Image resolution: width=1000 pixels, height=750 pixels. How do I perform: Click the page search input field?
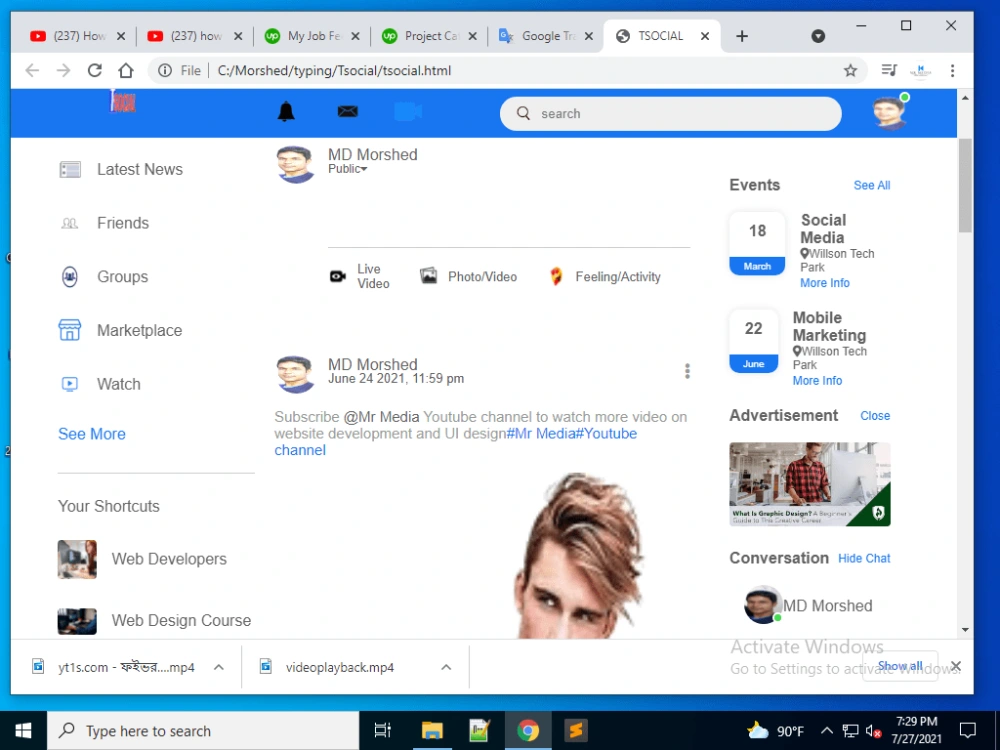670,114
